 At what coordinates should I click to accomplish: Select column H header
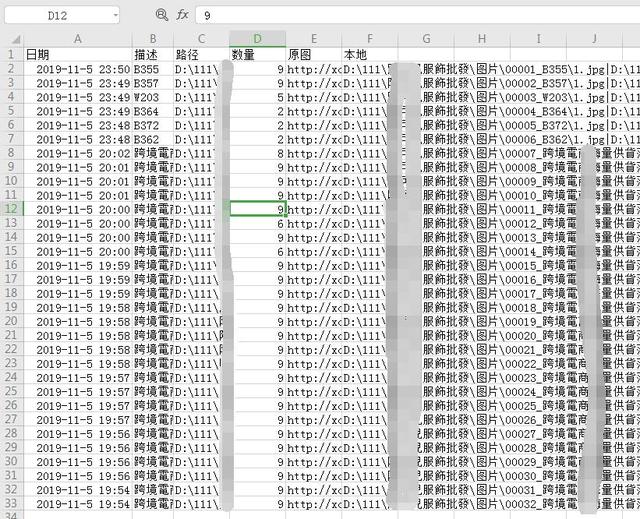point(482,39)
